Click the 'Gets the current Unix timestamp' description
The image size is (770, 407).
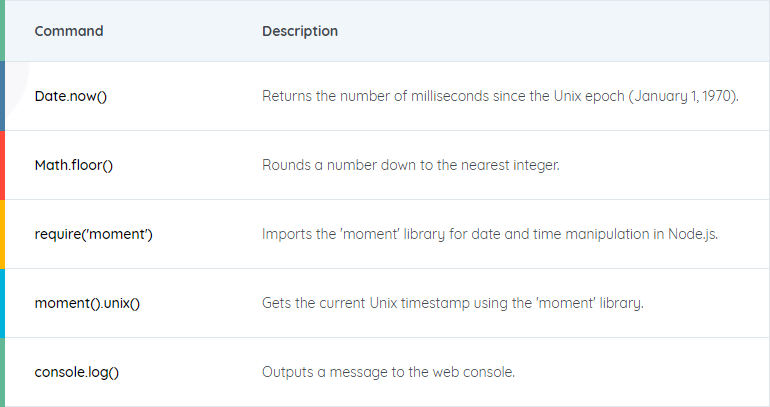[x=453, y=303]
